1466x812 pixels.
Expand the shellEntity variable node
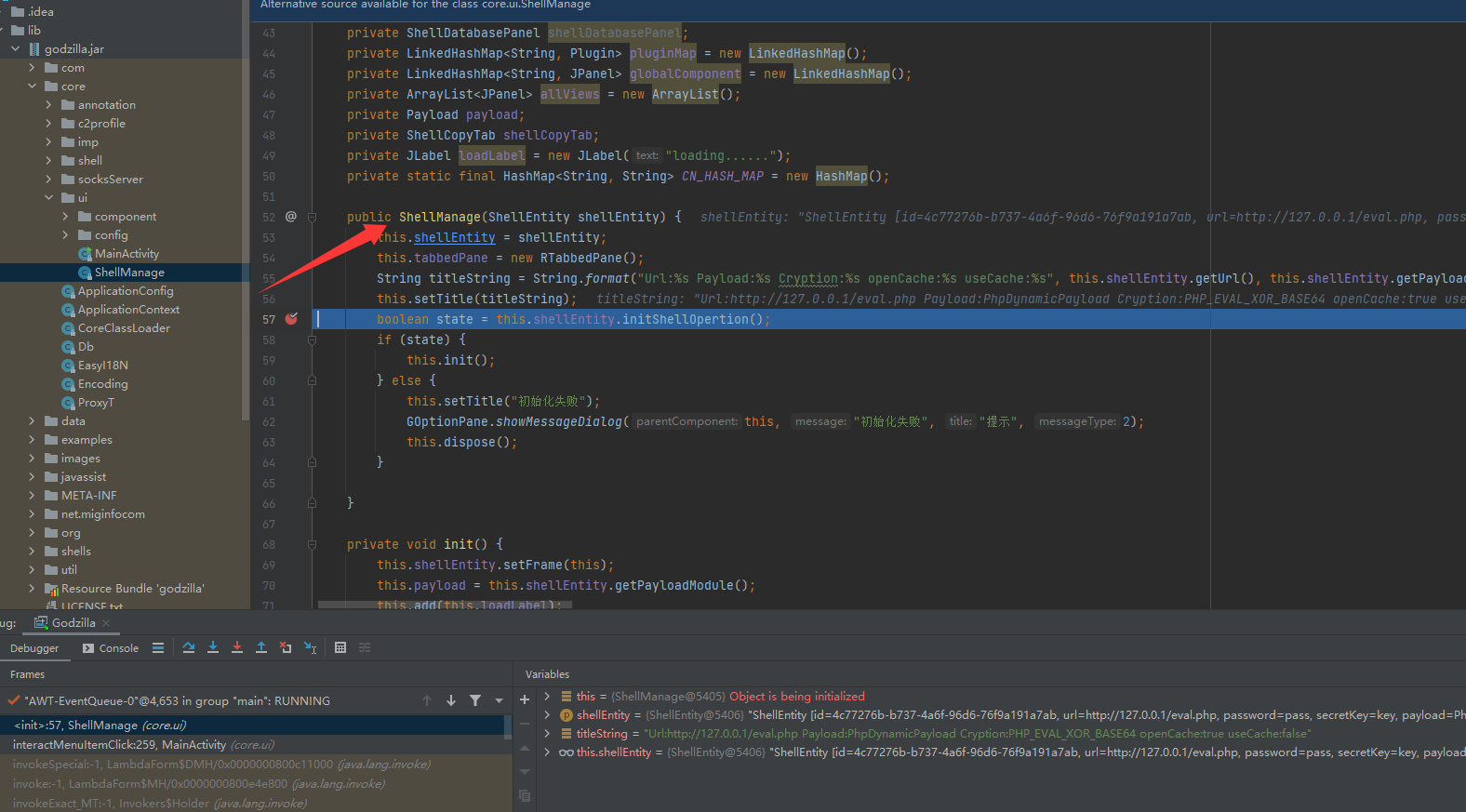click(547, 715)
